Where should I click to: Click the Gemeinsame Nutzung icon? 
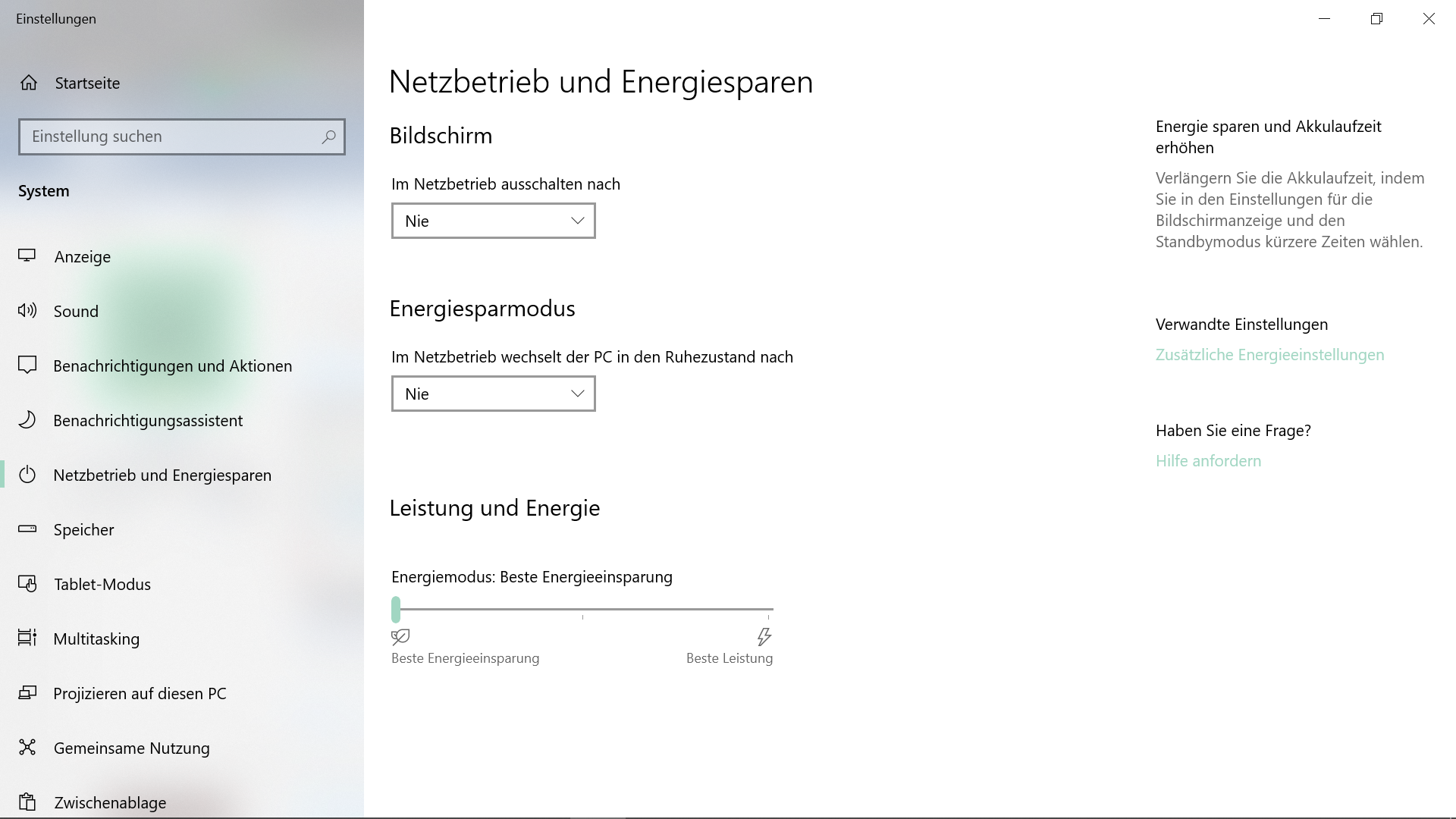27,748
